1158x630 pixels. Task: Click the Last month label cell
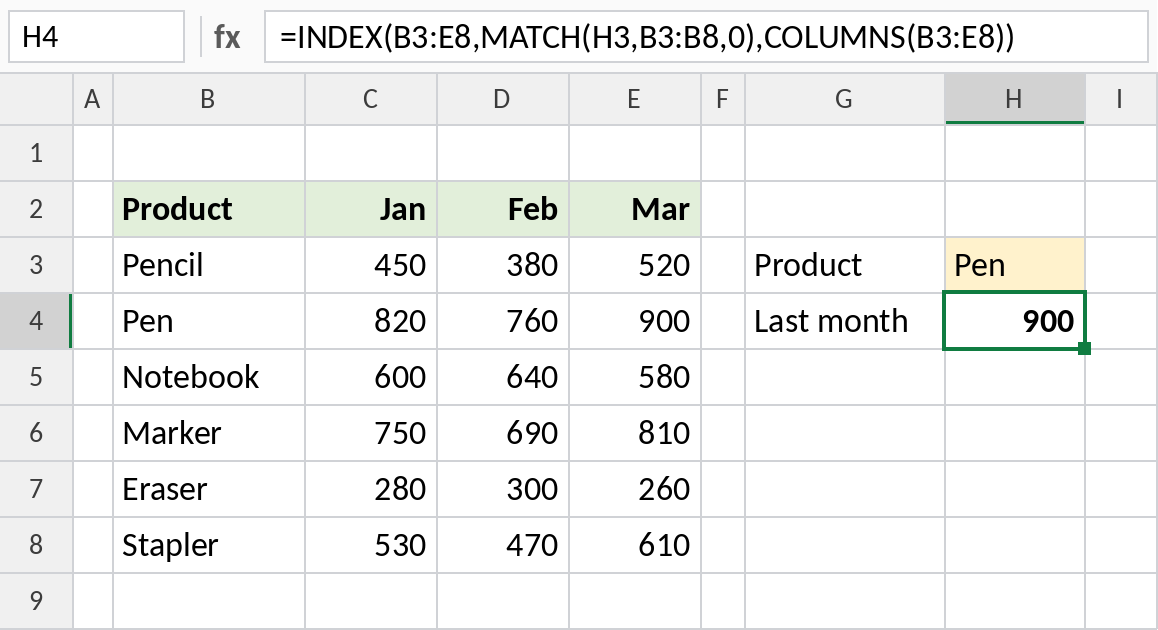(x=845, y=321)
